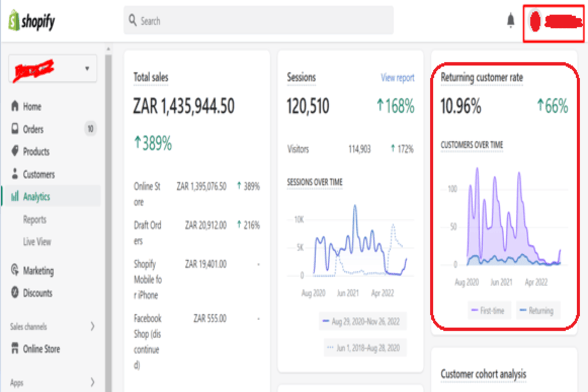
Task: Click the Discounts percent icon
Action: tap(15, 292)
